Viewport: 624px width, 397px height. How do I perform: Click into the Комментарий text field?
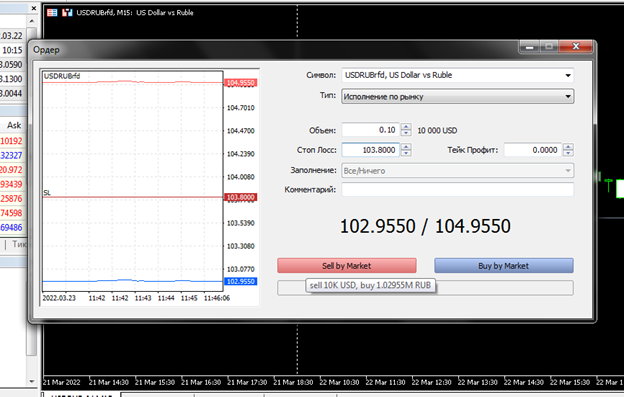458,190
